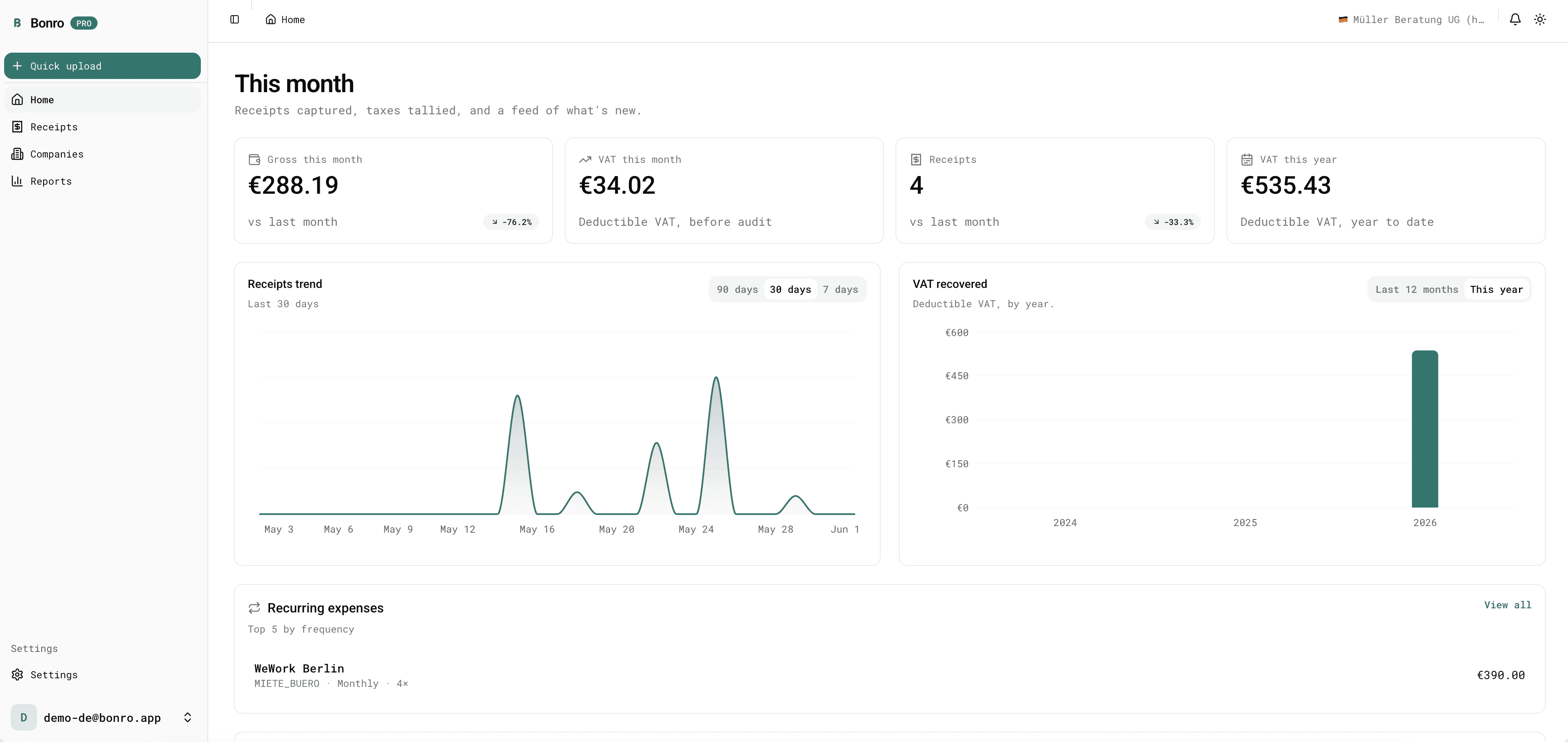This screenshot has width=1568, height=742.
Task: Open Receipts in sidebar
Action: (102, 127)
